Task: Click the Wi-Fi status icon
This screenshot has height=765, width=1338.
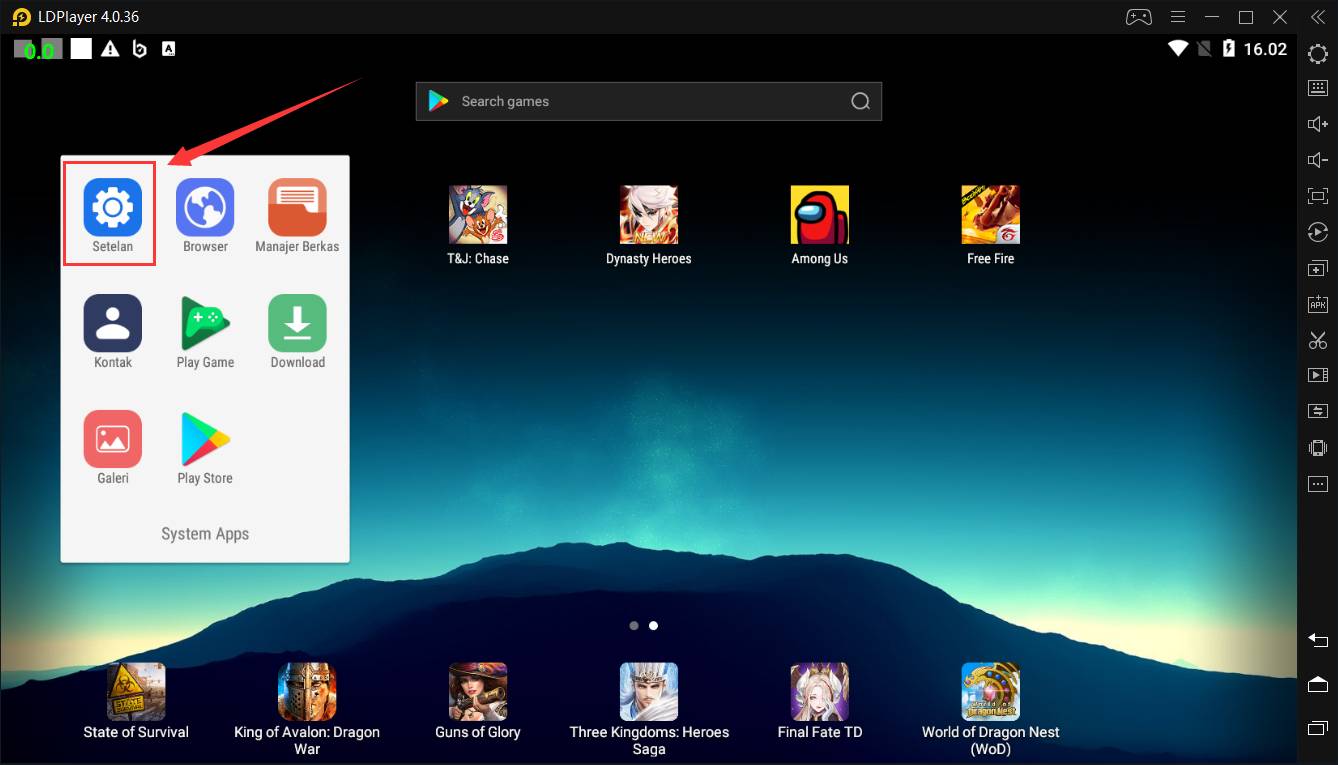Action: click(x=1178, y=49)
